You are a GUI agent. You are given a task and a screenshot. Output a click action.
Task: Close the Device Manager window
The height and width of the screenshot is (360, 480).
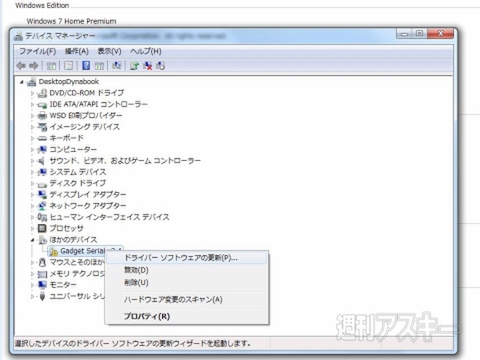pyautogui.click(x=440, y=33)
